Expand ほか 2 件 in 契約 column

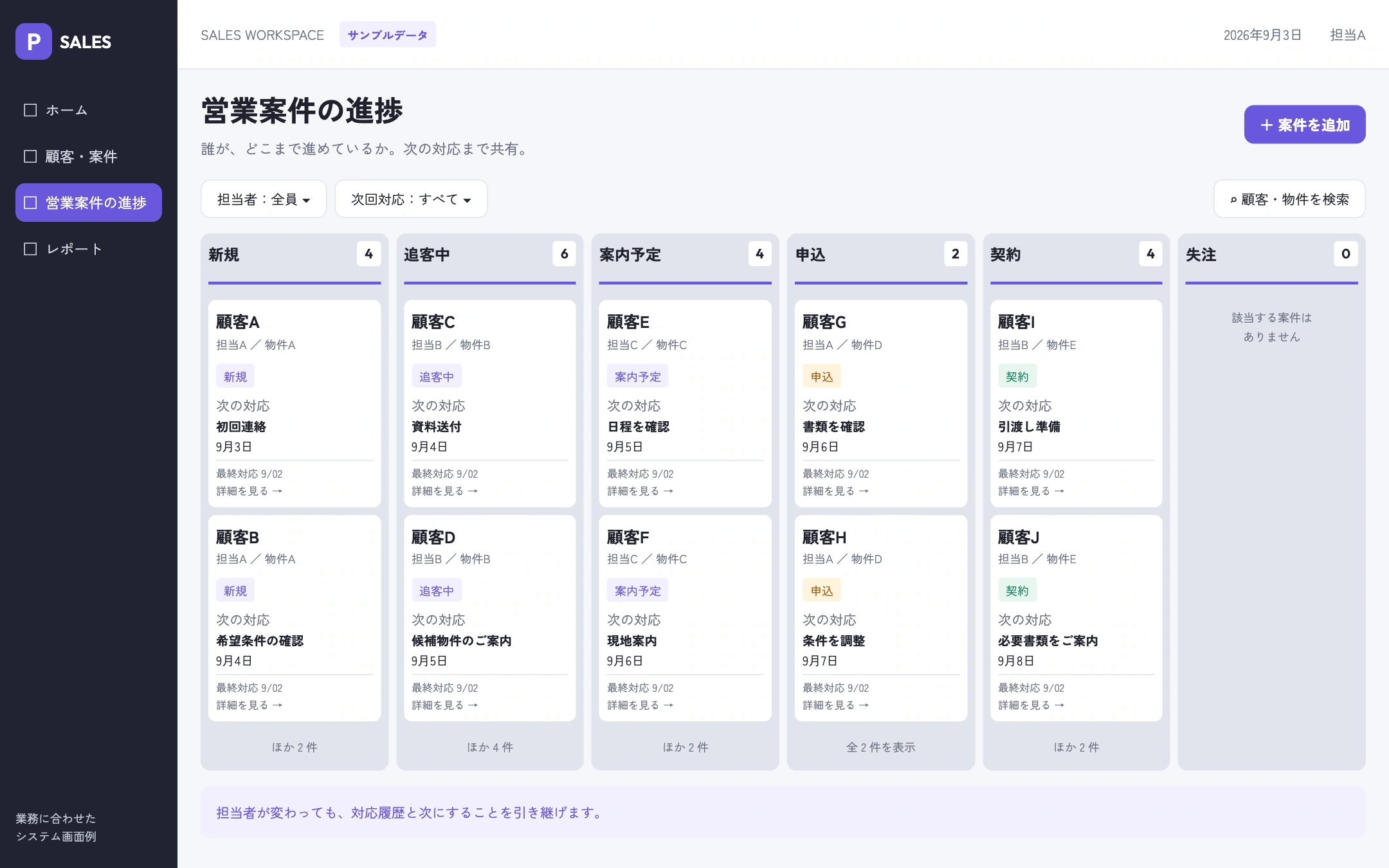[1076, 747]
